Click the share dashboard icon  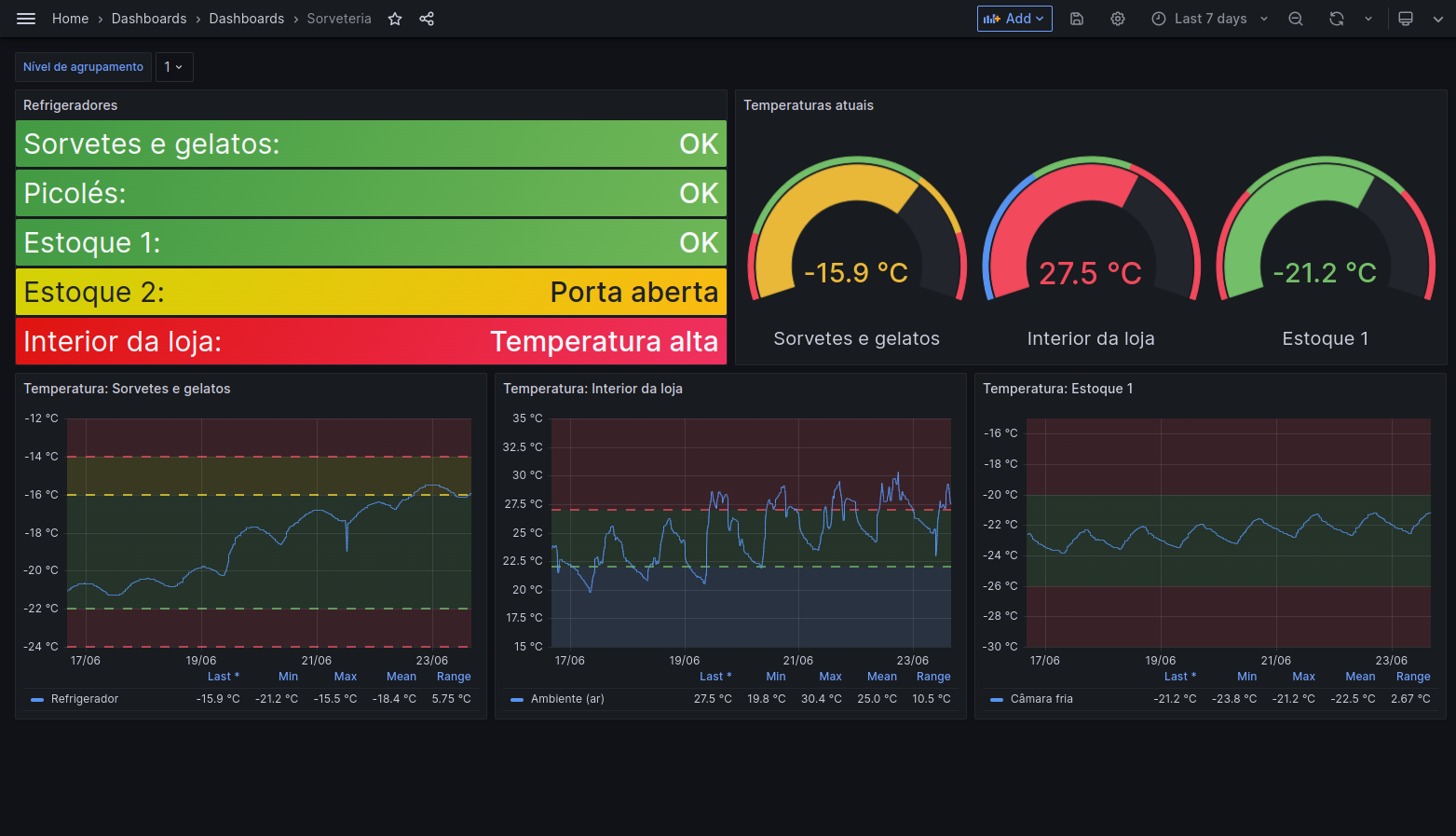pyautogui.click(x=427, y=19)
